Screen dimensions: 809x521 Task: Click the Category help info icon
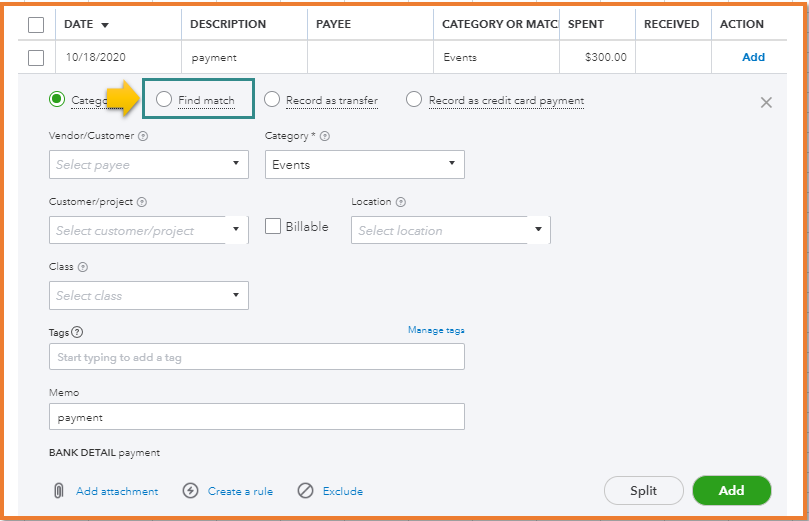(x=325, y=136)
